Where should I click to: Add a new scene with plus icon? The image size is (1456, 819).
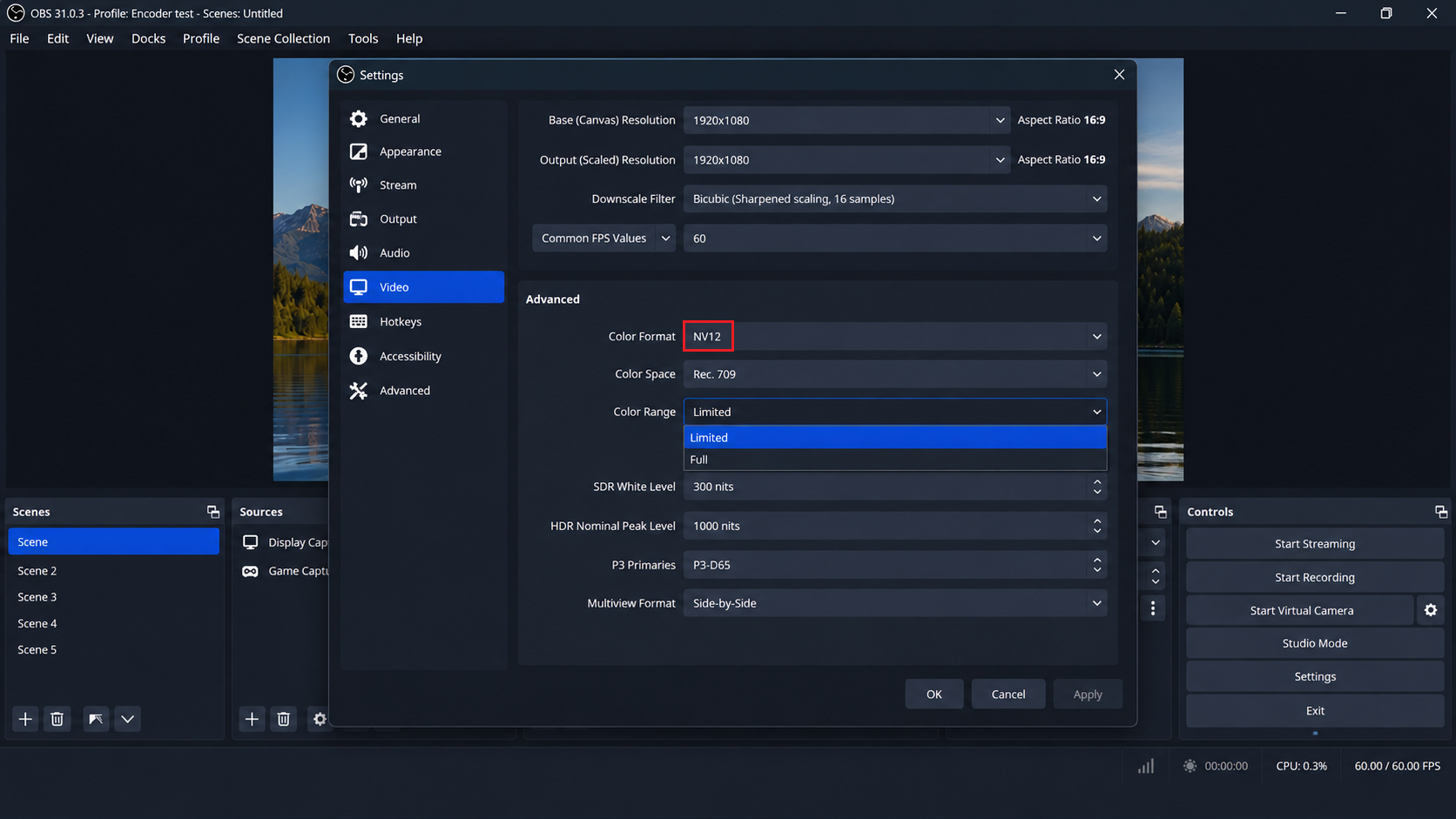click(x=25, y=719)
